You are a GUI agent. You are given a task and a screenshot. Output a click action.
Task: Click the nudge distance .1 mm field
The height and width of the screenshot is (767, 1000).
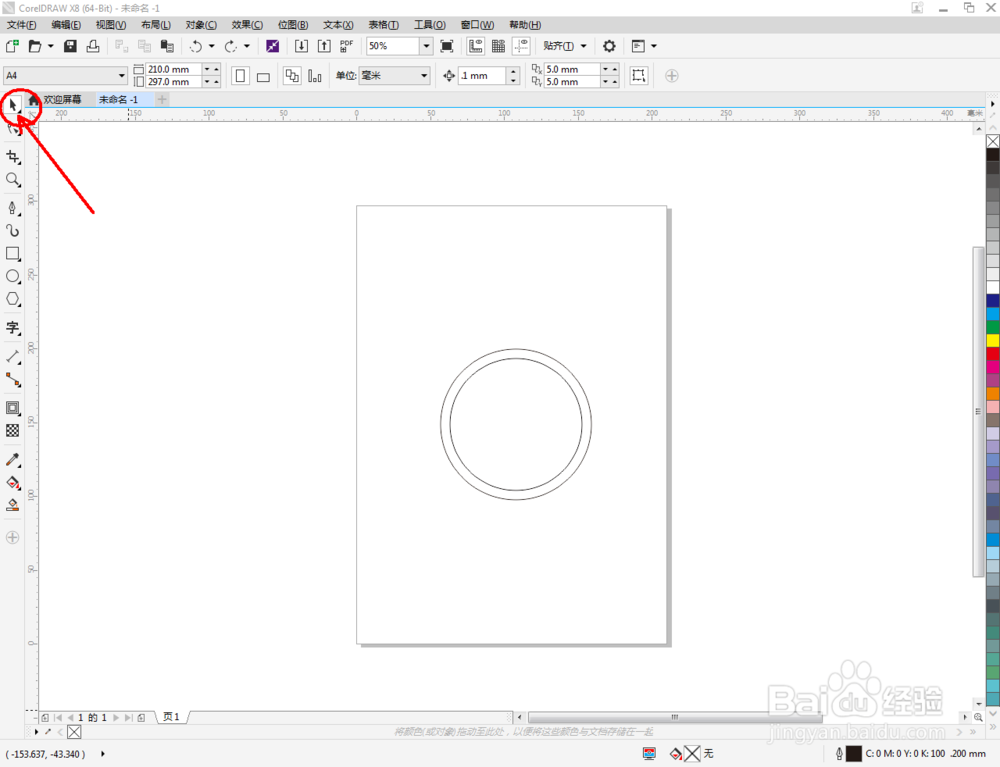(x=483, y=75)
